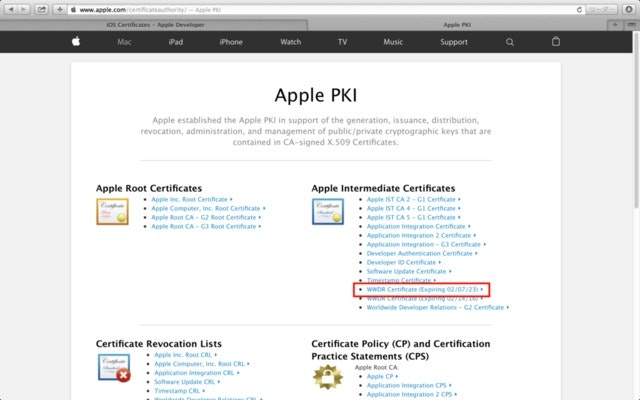The height and width of the screenshot is (400, 640).
Task: Open Apple IST CA 2 - G1 Certificate link
Action: click(411, 199)
